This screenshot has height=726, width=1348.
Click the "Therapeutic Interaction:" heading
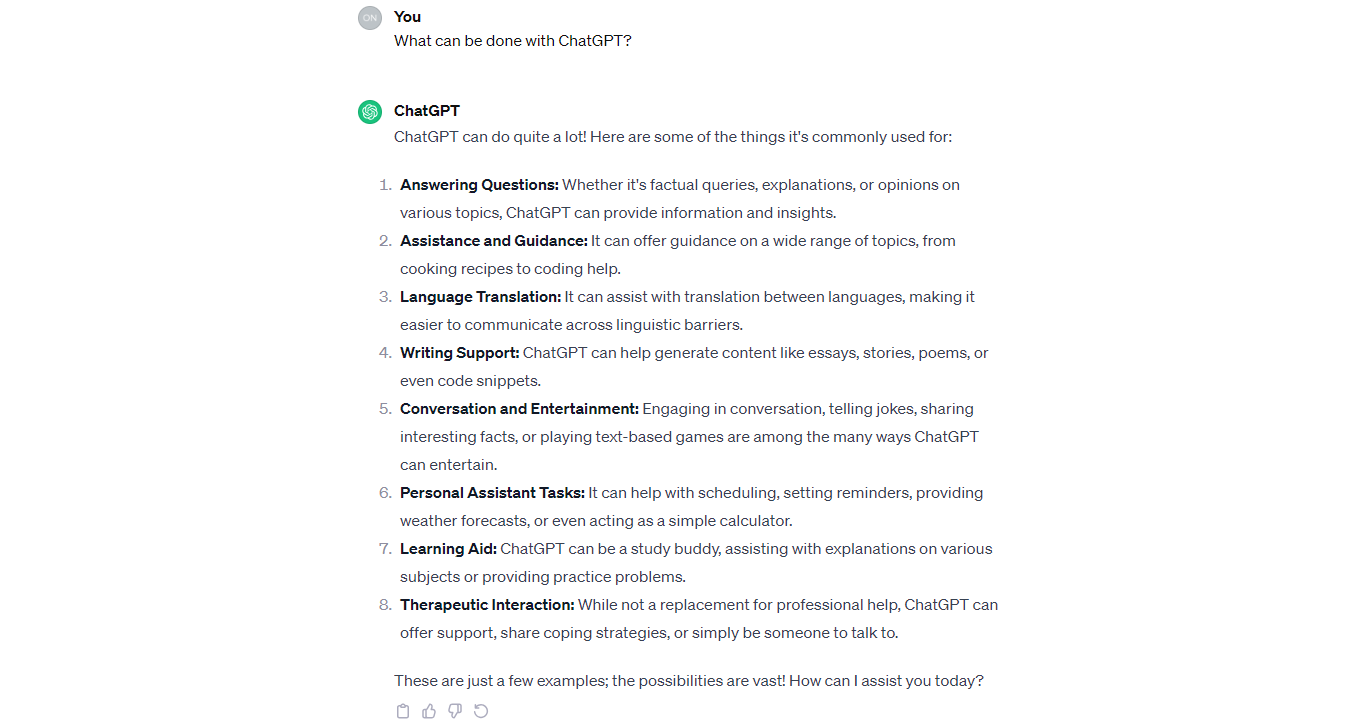click(x=487, y=605)
